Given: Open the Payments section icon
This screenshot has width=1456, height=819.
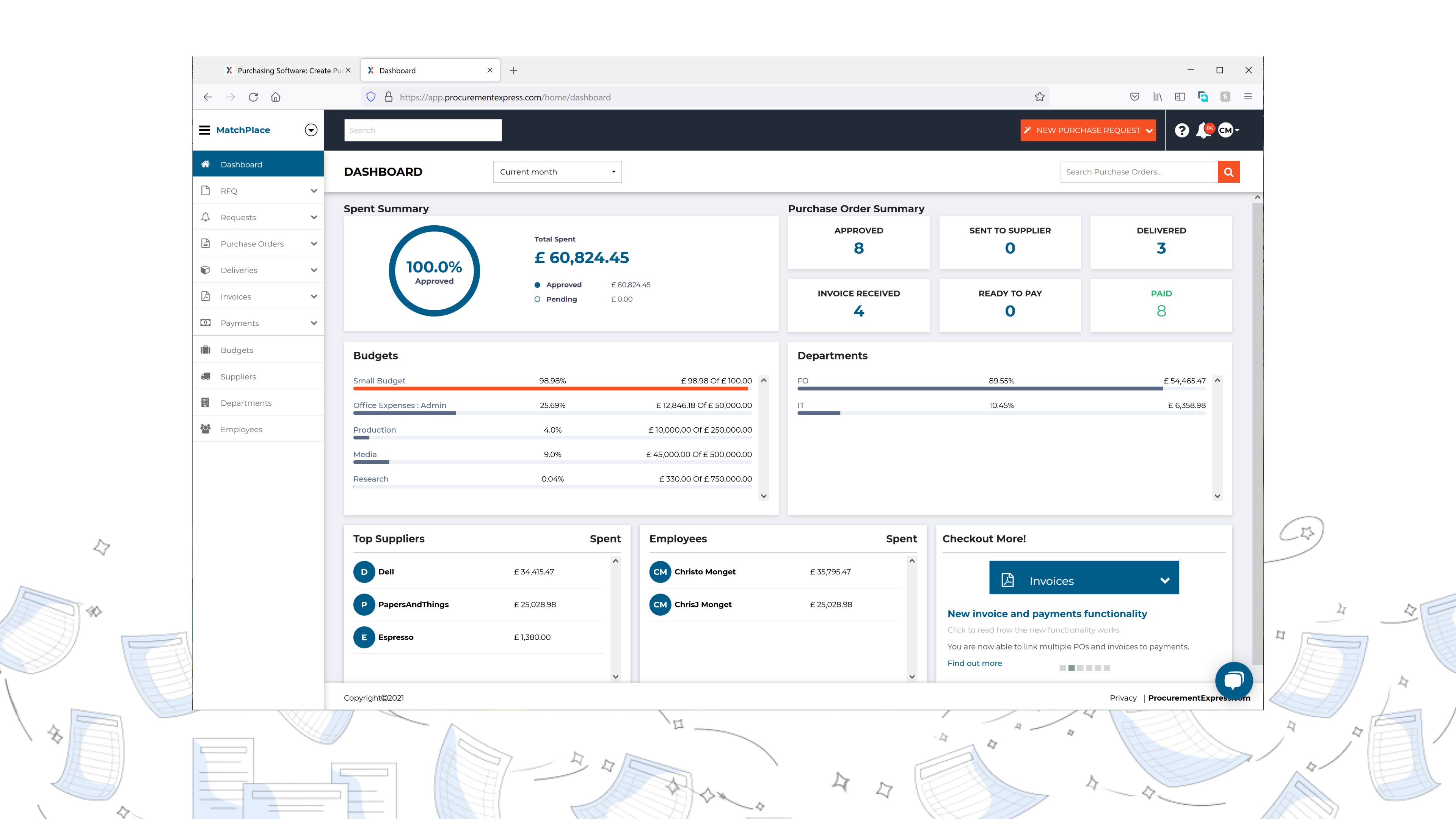Looking at the screenshot, I should point(206,323).
